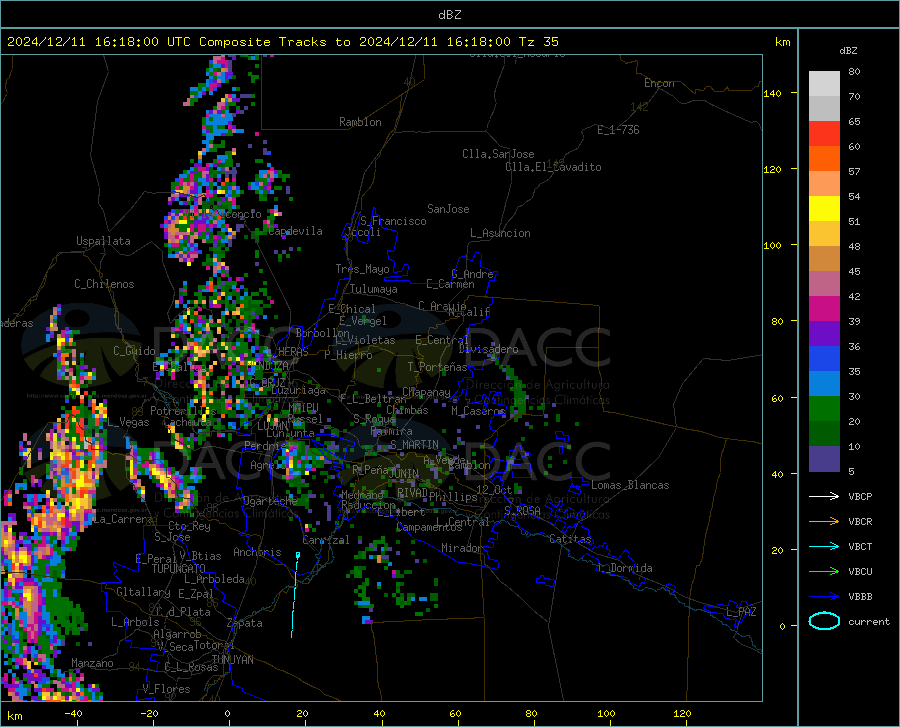The image size is (900, 727).
Task: Click the Gltallary place label
Action: pos(143,592)
